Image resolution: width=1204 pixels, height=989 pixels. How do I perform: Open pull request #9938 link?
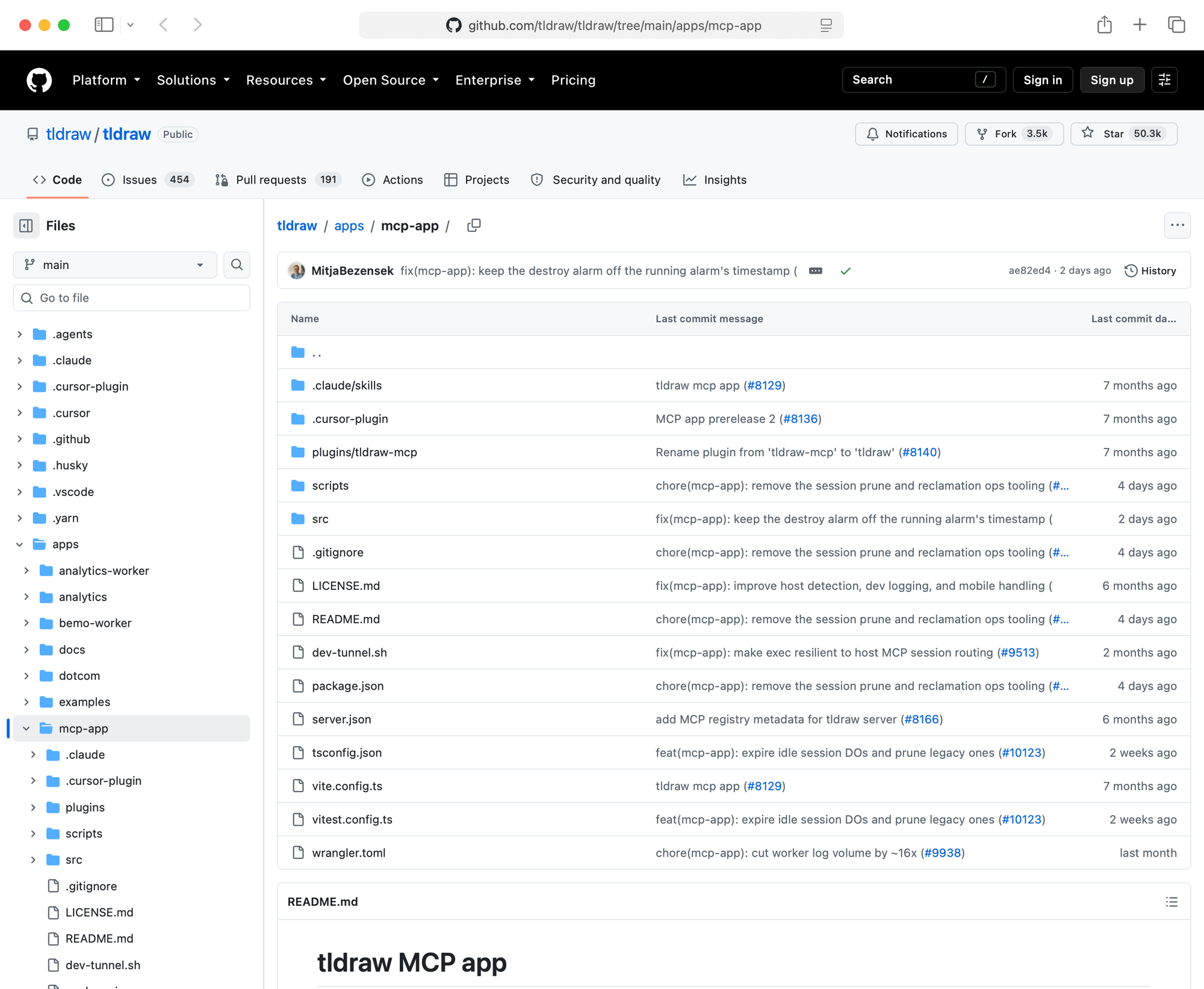(x=943, y=852)
